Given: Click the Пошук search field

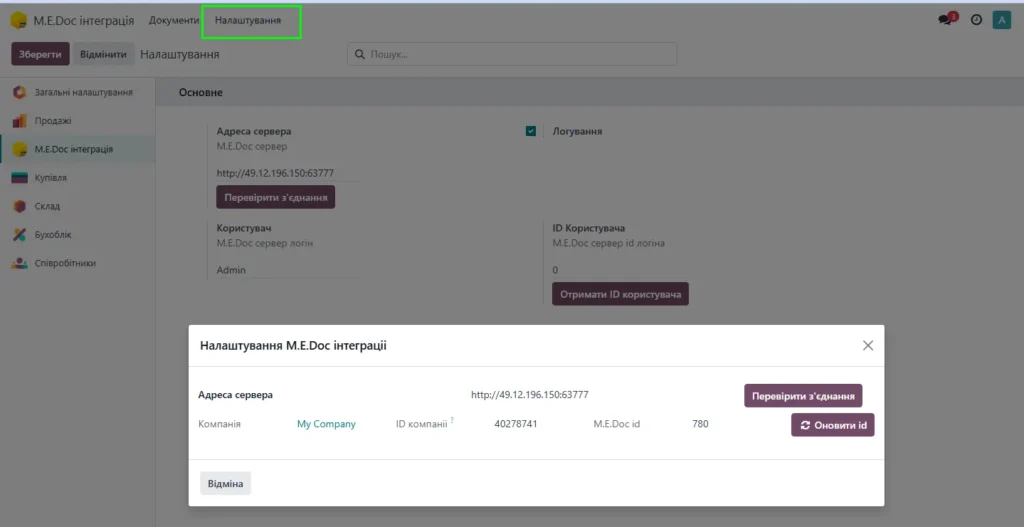Looking at the screenshot, I should pos(512,54).
